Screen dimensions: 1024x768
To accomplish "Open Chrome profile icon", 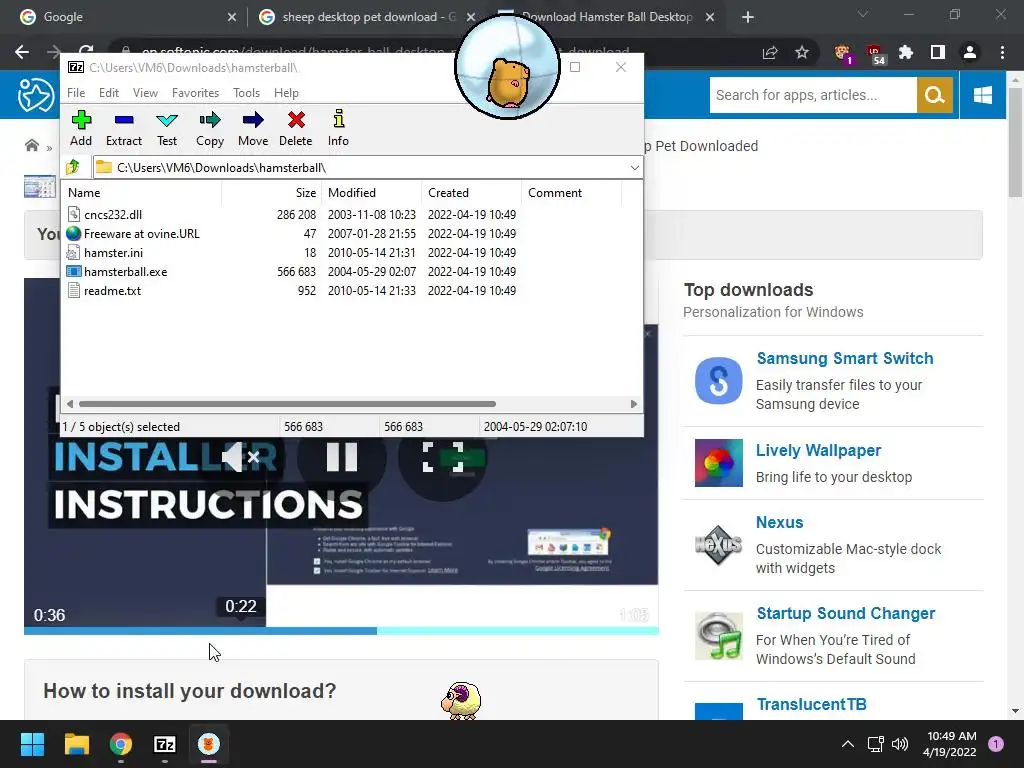I will click(x=970, y=52).
